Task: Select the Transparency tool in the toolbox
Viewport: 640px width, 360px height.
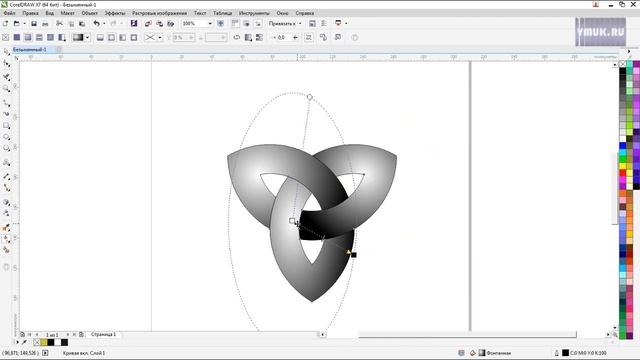Action: pyautogui.click(x=6, y=213)
